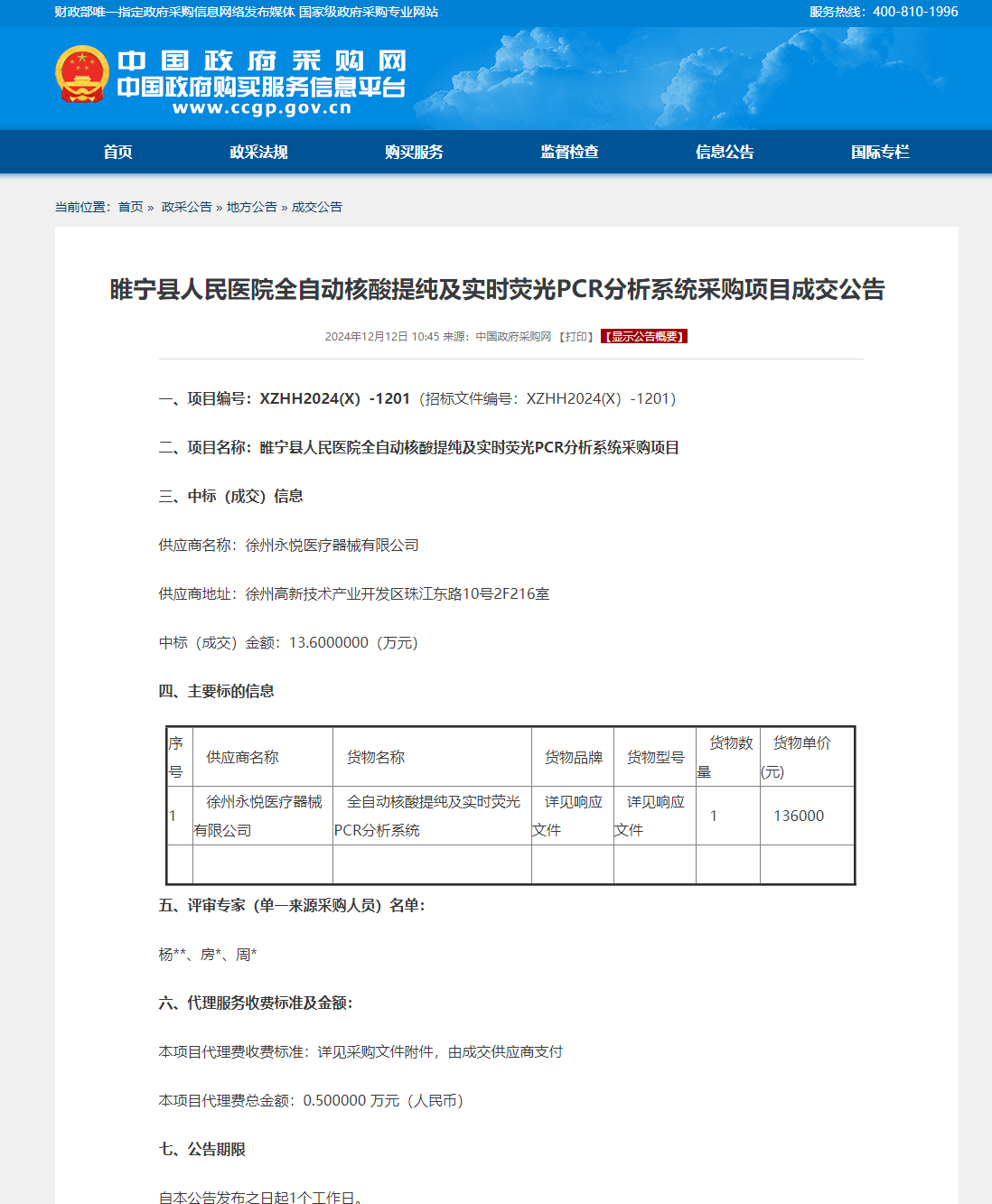Select 监督检查 in the navigation bar
The width and height of the screenshot is (992, 1204).
point(569,152)
